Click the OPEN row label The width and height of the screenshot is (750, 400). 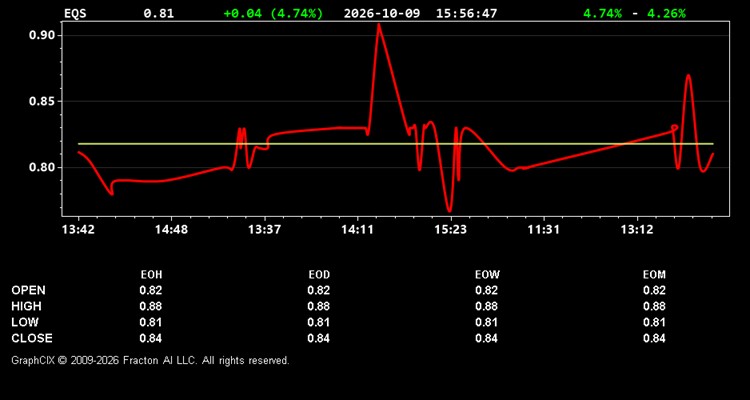tap(29, 290)
